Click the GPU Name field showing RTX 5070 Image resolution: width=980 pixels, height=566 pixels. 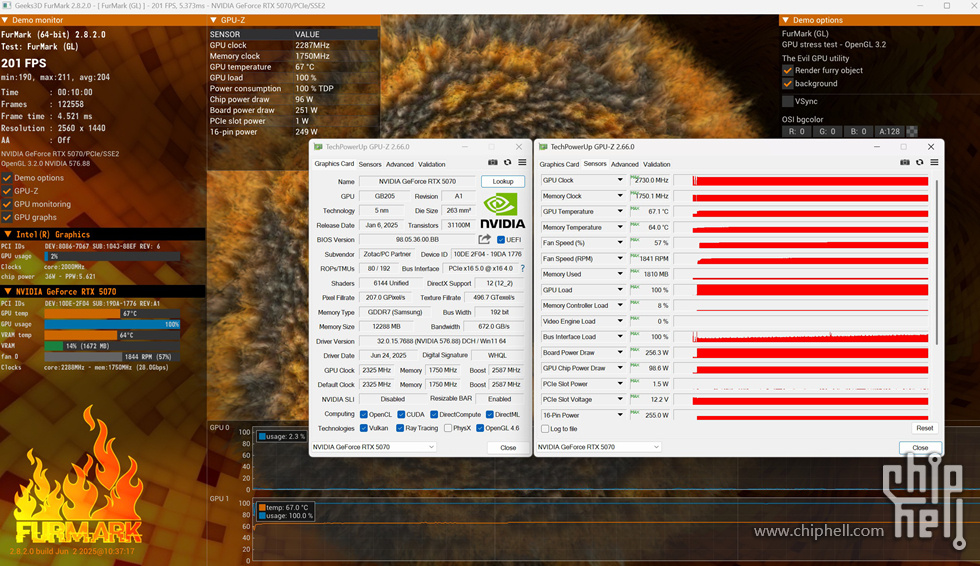417,181
